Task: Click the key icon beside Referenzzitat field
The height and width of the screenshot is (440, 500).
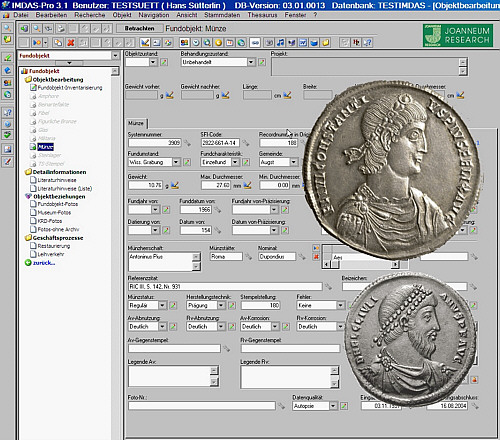Action: pos(328,286)
